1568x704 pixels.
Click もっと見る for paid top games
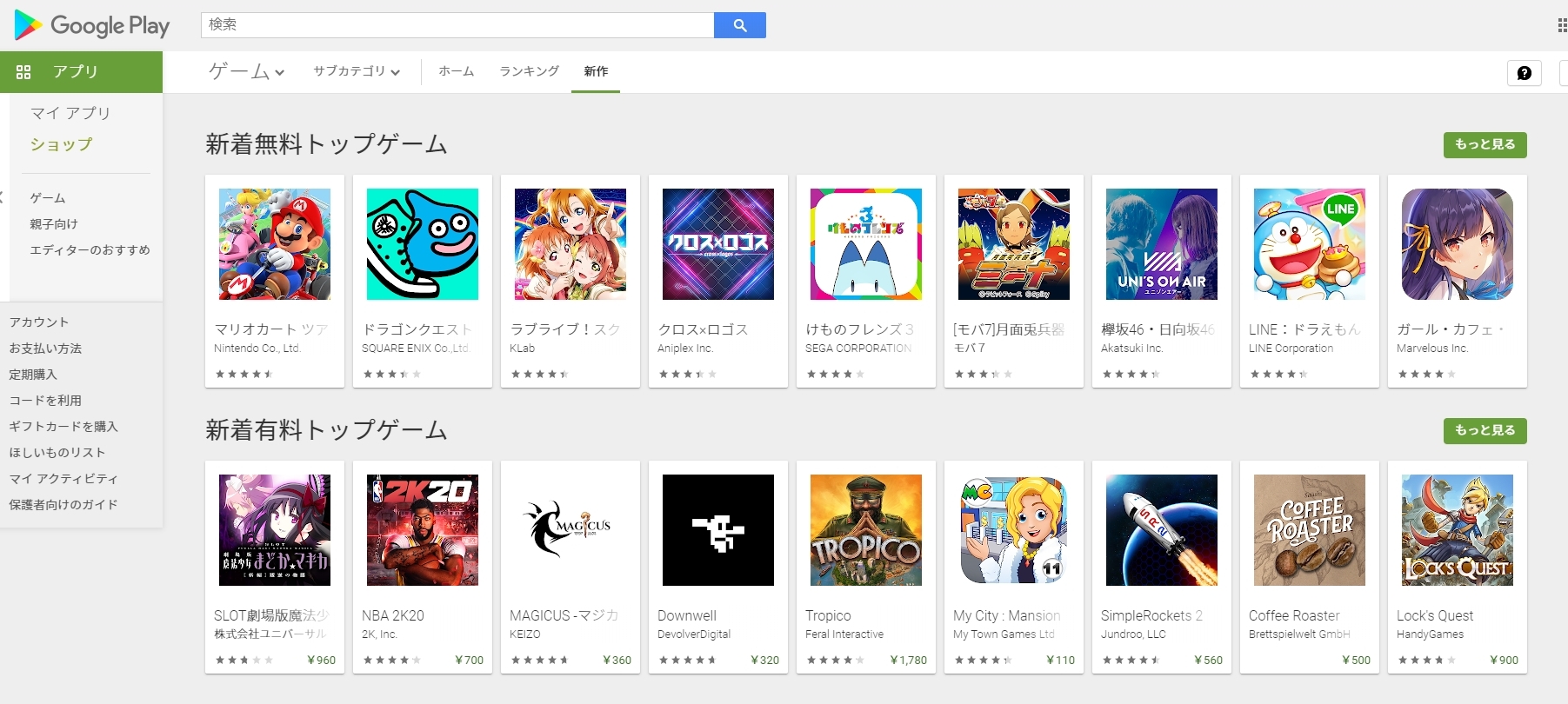pos(1485,430)
